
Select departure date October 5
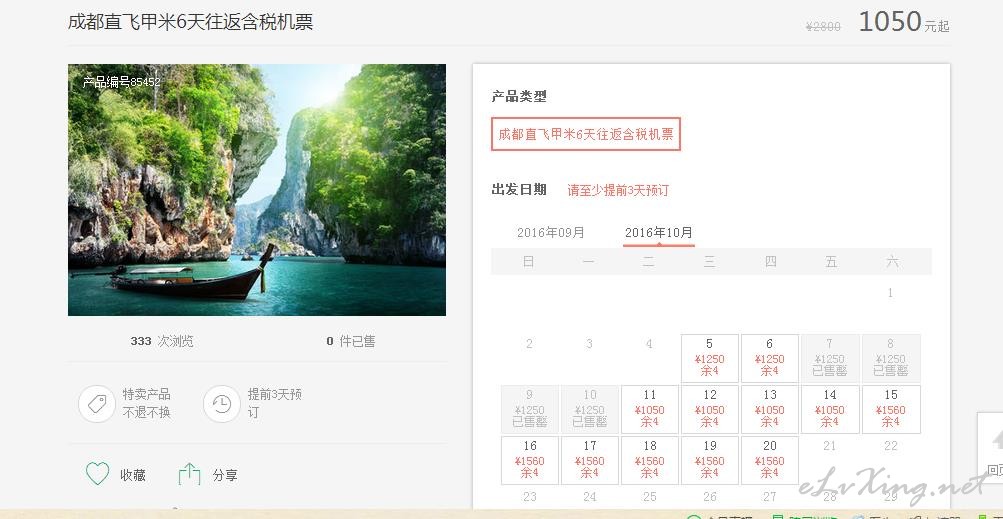pyautogui.click(x=709, y=358)
